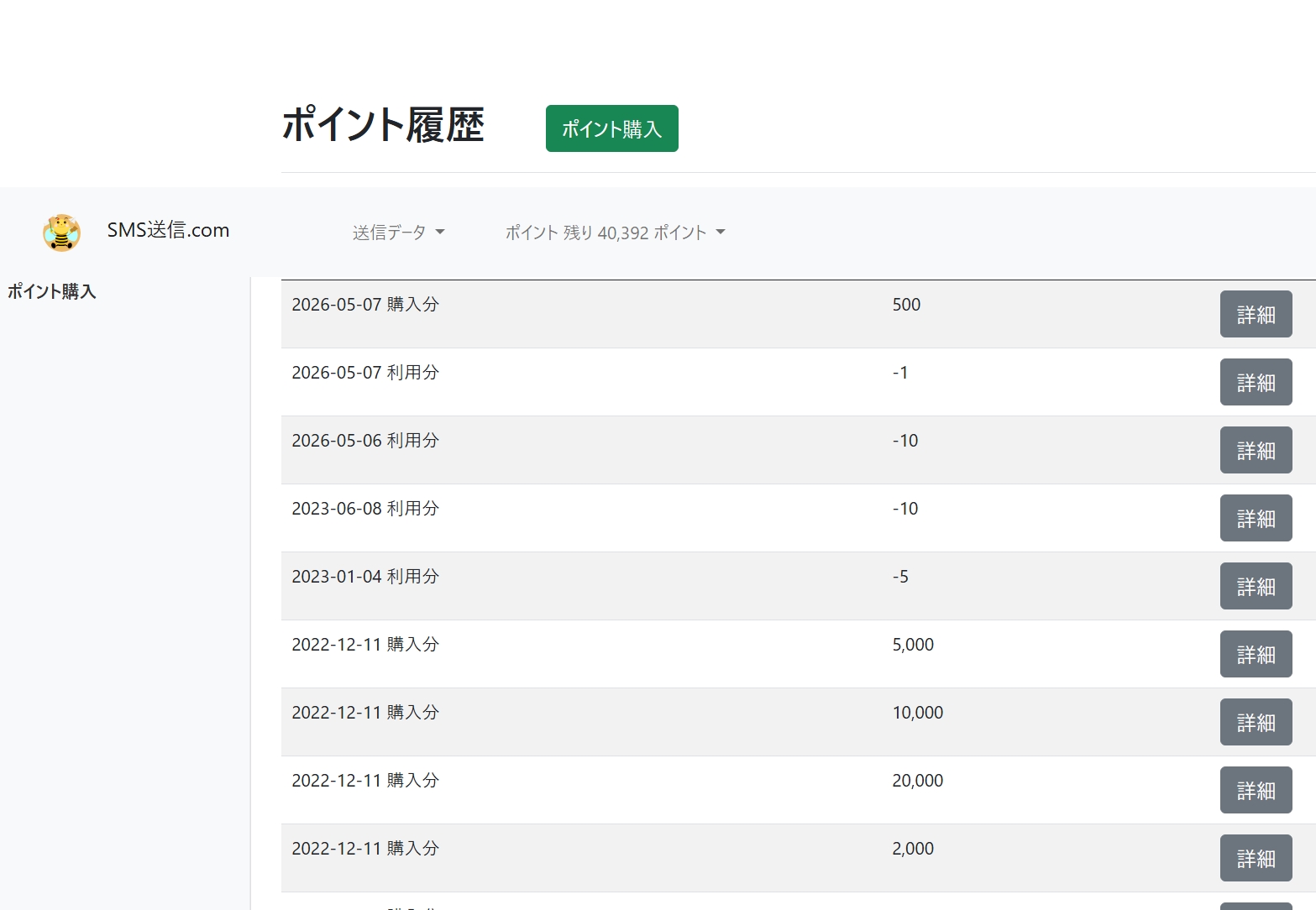
Task: Open 詳細 for 20,000 point purchase
Action: 1256,790
